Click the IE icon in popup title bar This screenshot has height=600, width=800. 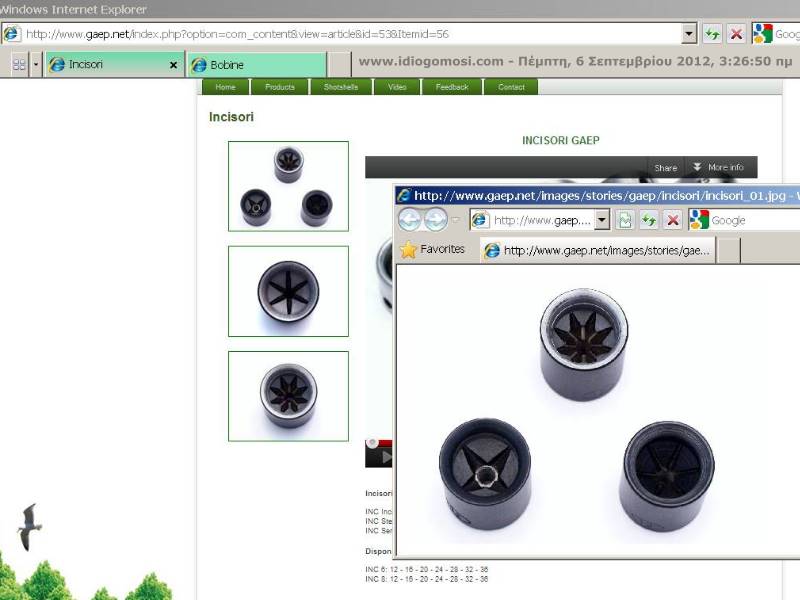click(404, 195)
